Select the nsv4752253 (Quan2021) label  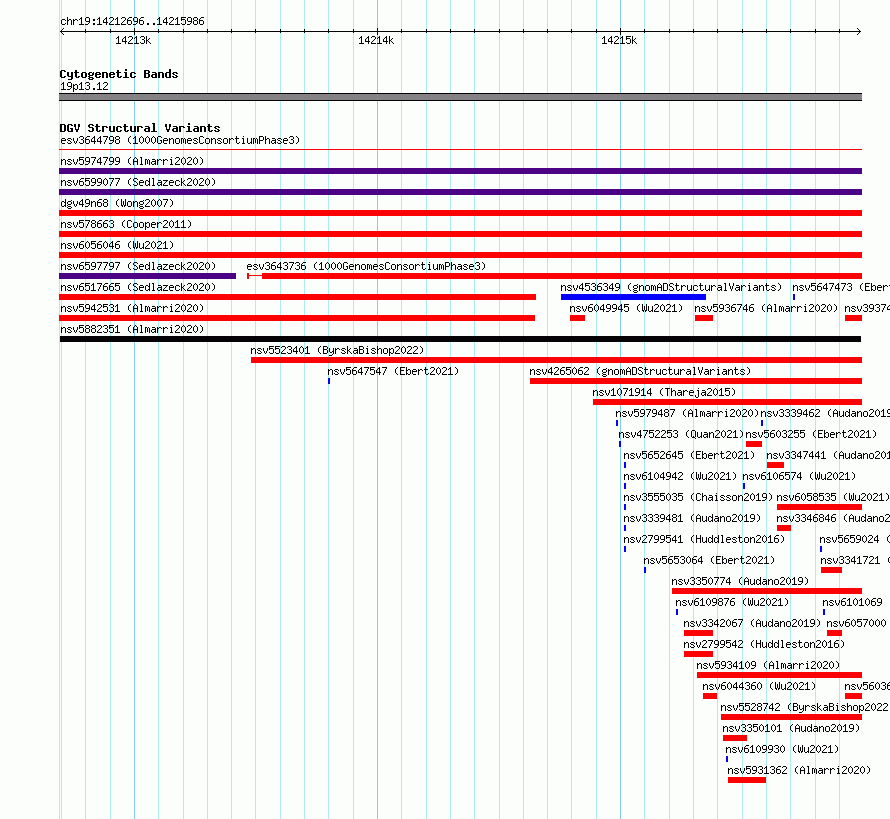[681, 434]
